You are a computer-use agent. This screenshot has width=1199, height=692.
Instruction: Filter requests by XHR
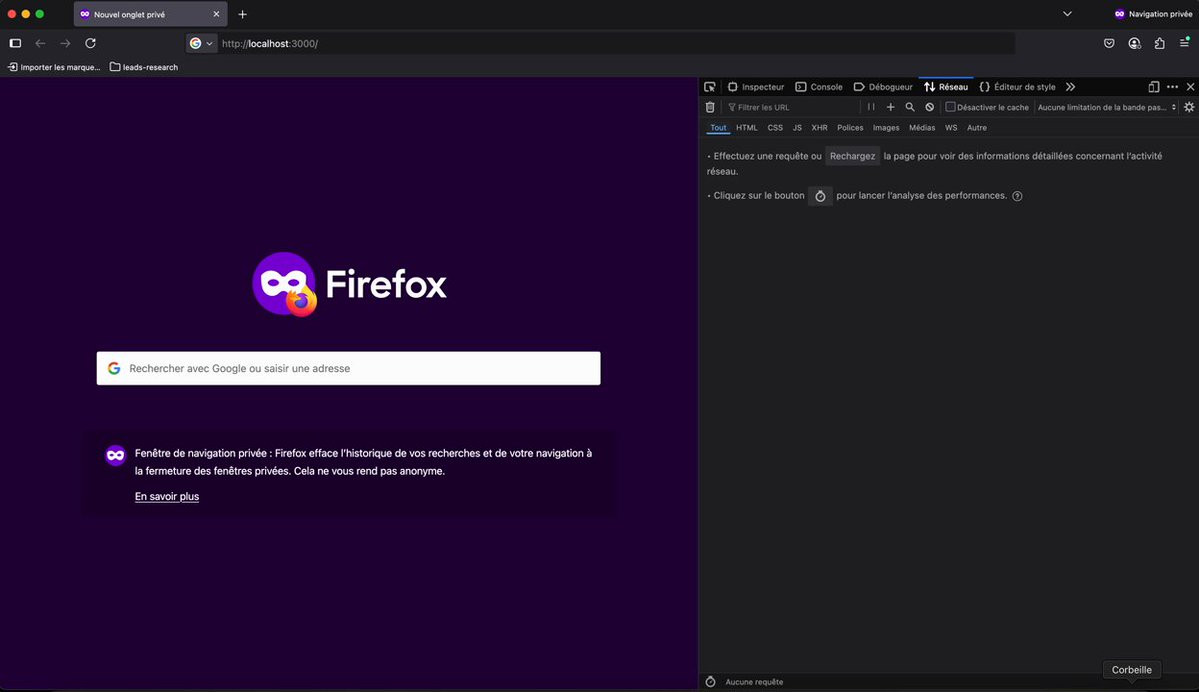click(819, 128)
